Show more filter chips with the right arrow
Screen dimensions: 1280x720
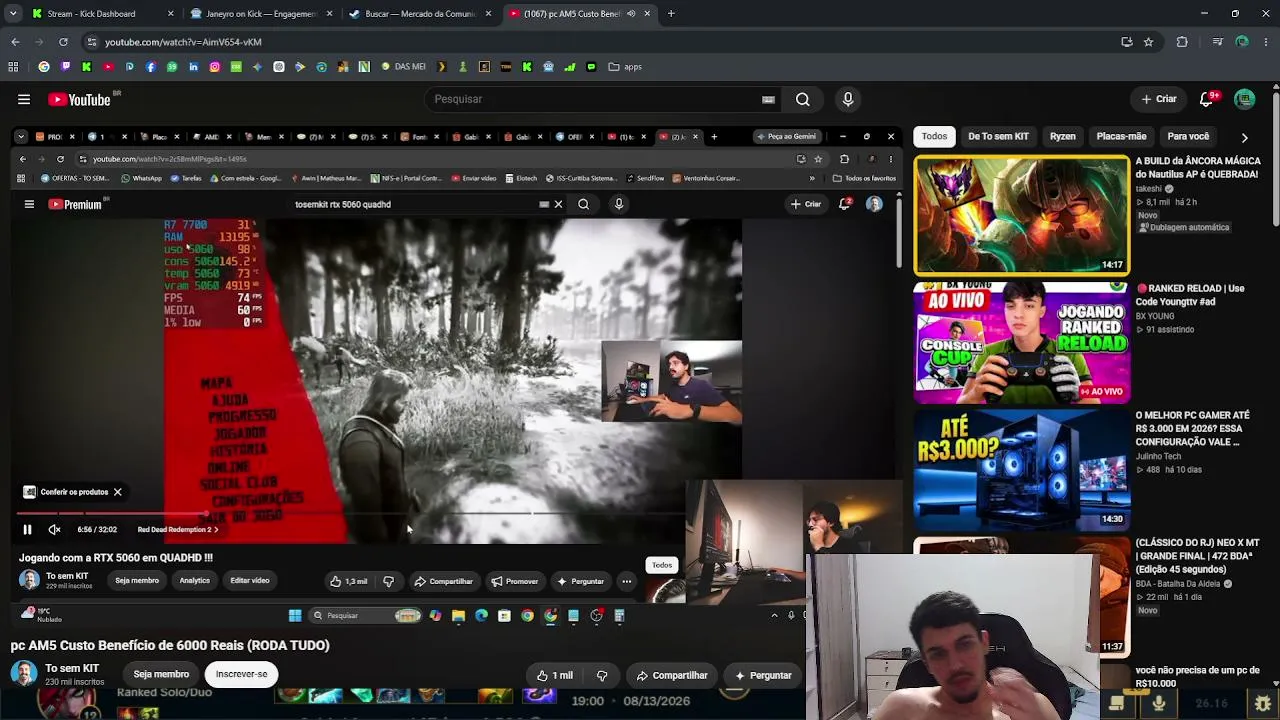[x=1244, y=137]
